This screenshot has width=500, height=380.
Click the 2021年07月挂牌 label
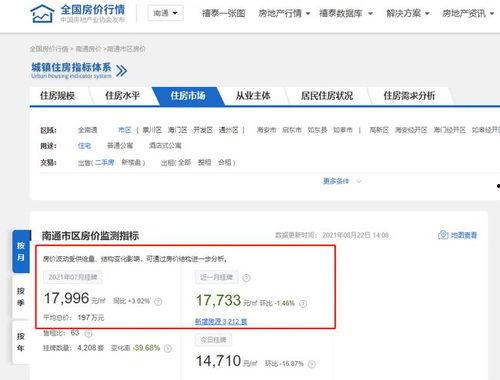73,277
